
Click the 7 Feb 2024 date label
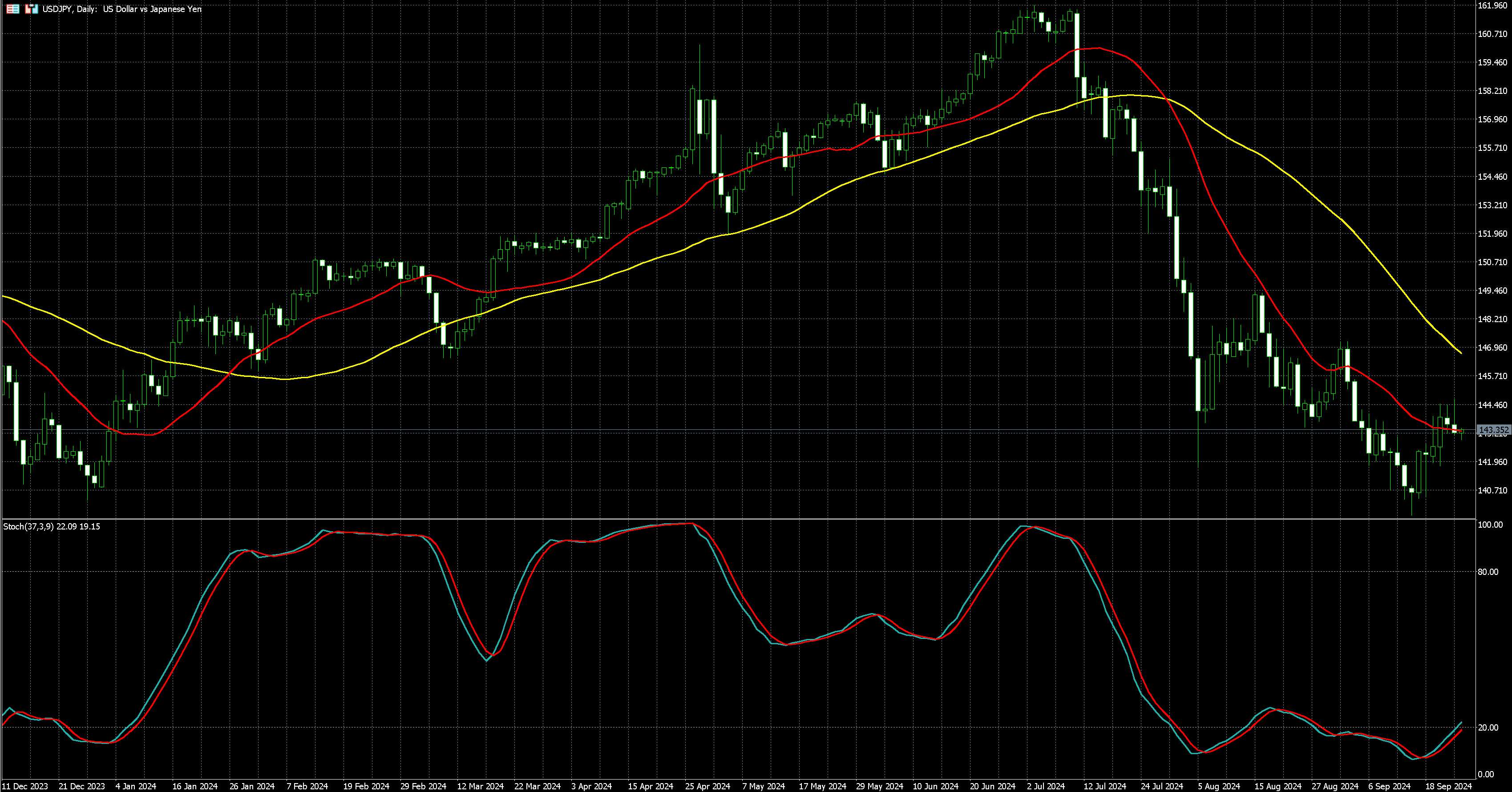(x=307, y=786)
